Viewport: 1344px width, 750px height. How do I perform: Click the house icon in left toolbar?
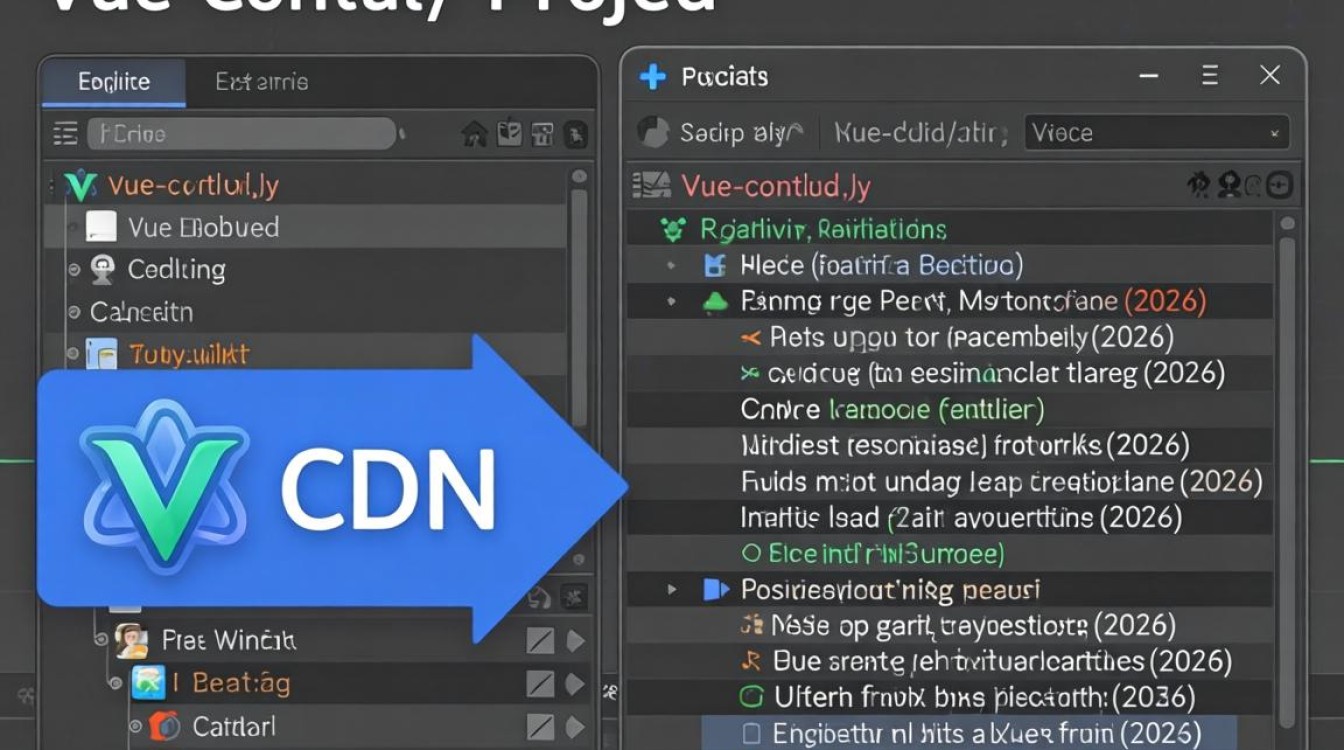[475, 134]
